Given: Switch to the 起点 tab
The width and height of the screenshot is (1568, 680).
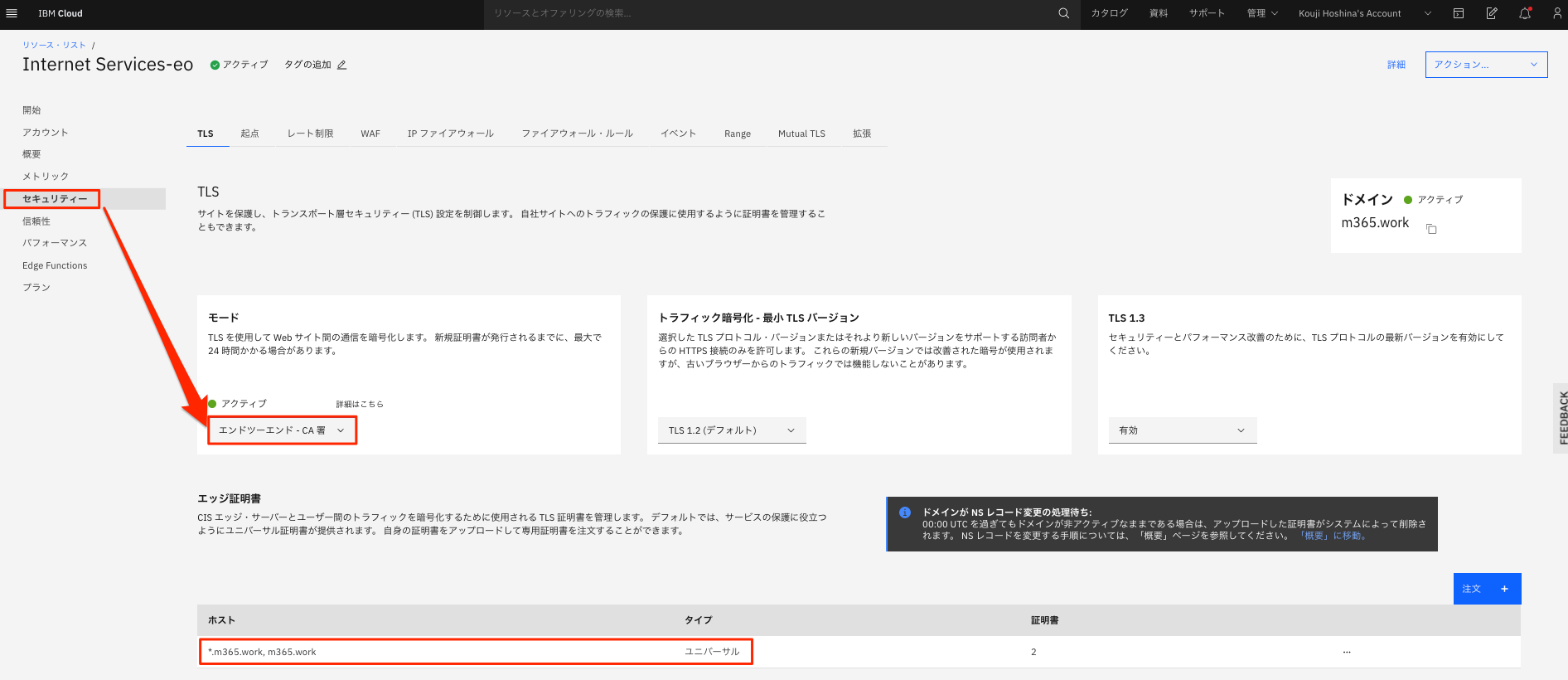Looking at the screenshot, I should (249, 134).
